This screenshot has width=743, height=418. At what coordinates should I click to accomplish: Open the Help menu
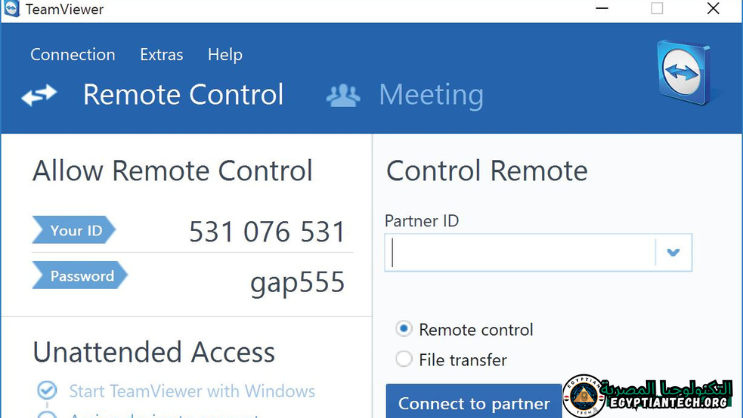coord(225,55)
